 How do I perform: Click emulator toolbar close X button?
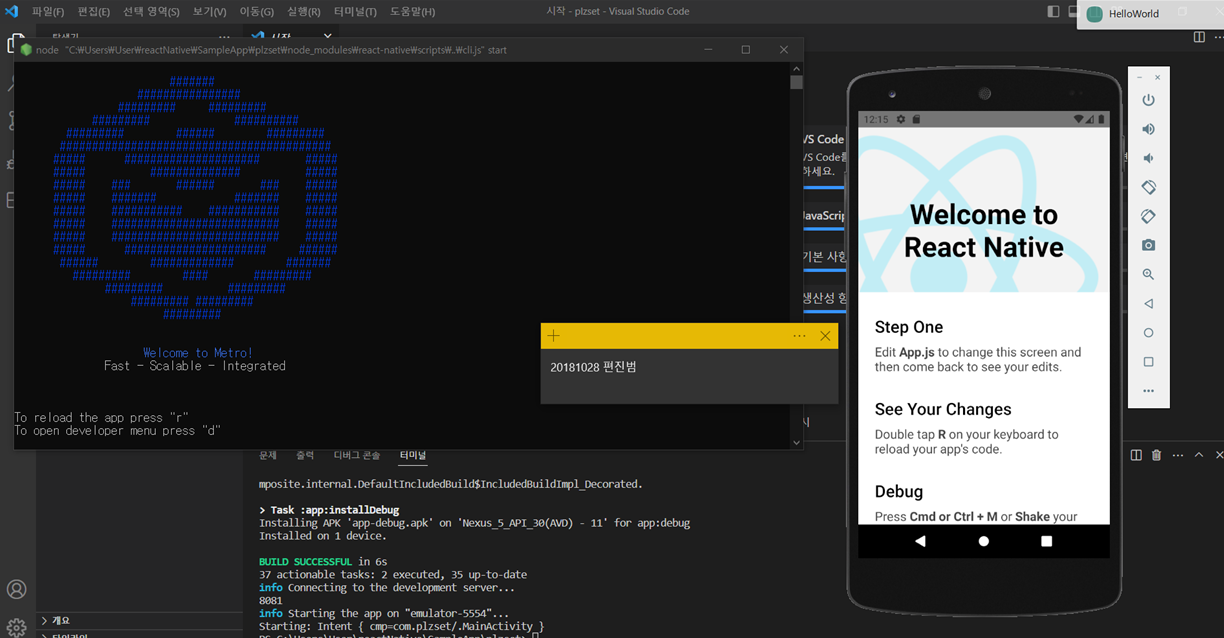1158,77
